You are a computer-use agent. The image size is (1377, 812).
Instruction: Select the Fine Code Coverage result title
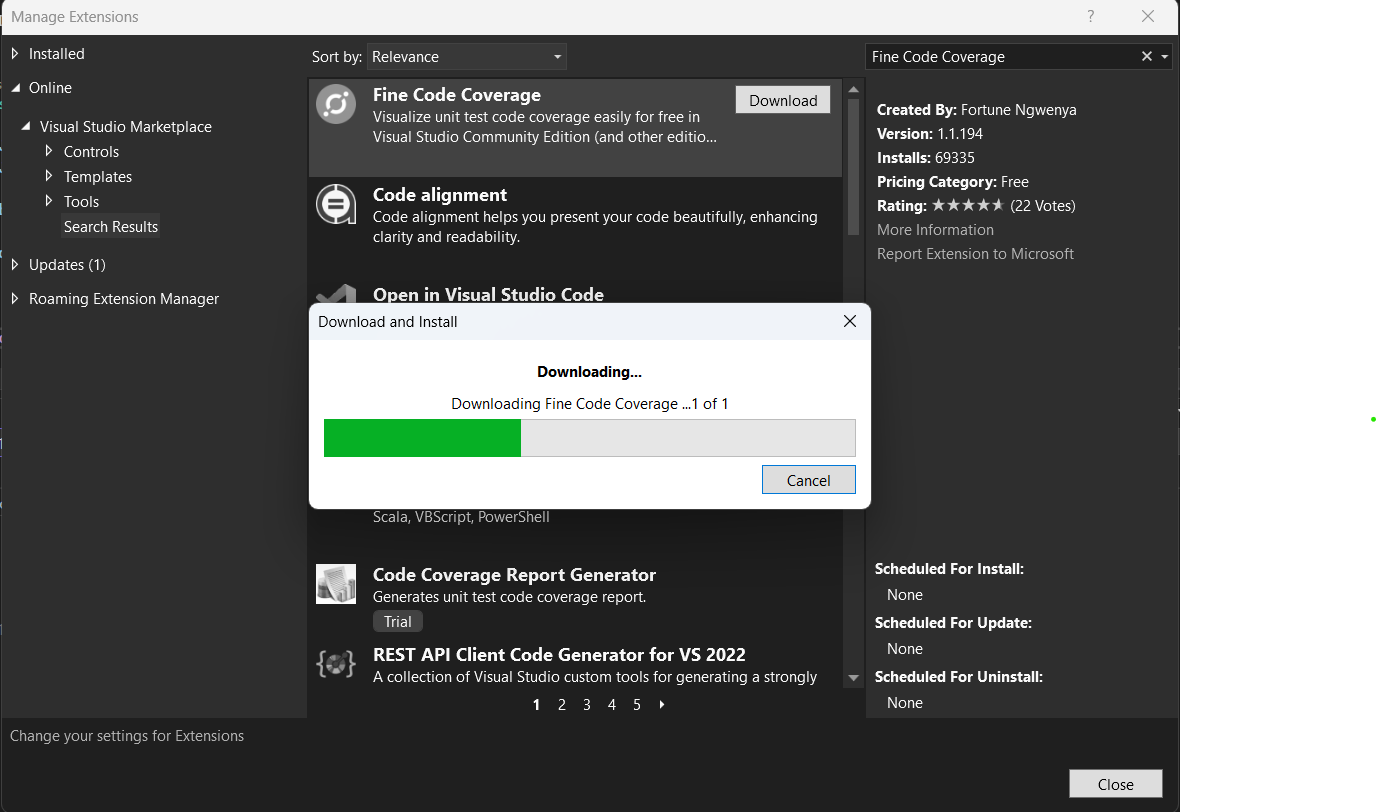pos(457,95)
